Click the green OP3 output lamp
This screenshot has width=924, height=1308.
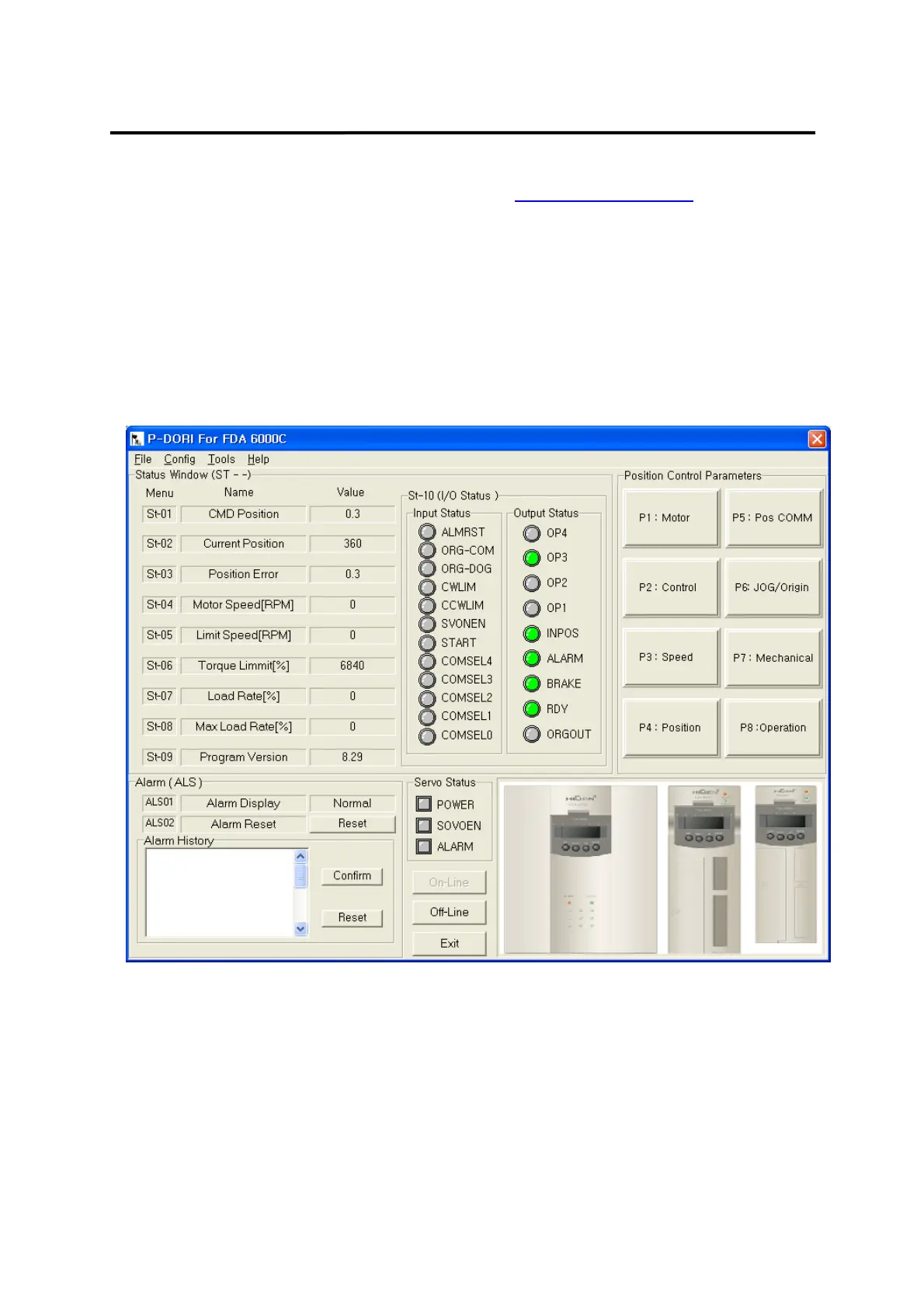tap(532, 558)
